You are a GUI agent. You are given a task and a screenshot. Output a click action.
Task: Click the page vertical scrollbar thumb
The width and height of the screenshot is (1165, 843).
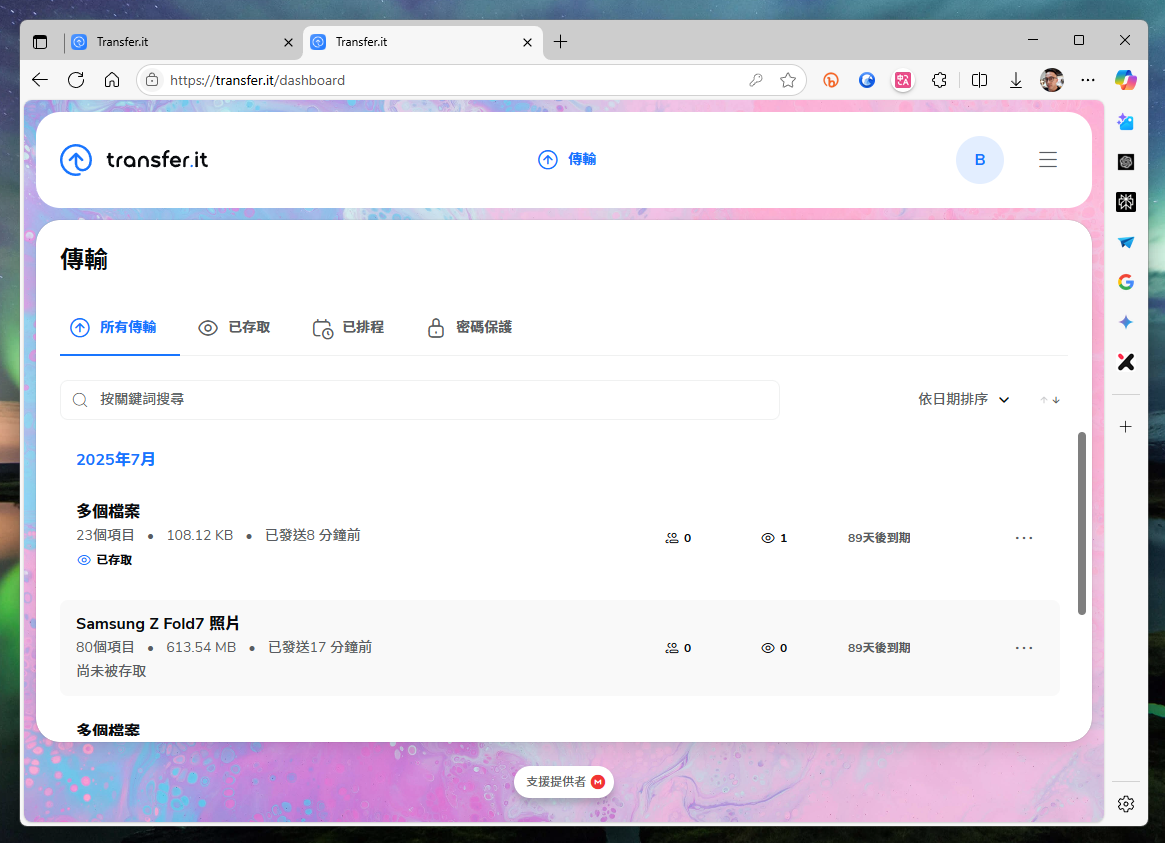click(x=1081, y=523)
